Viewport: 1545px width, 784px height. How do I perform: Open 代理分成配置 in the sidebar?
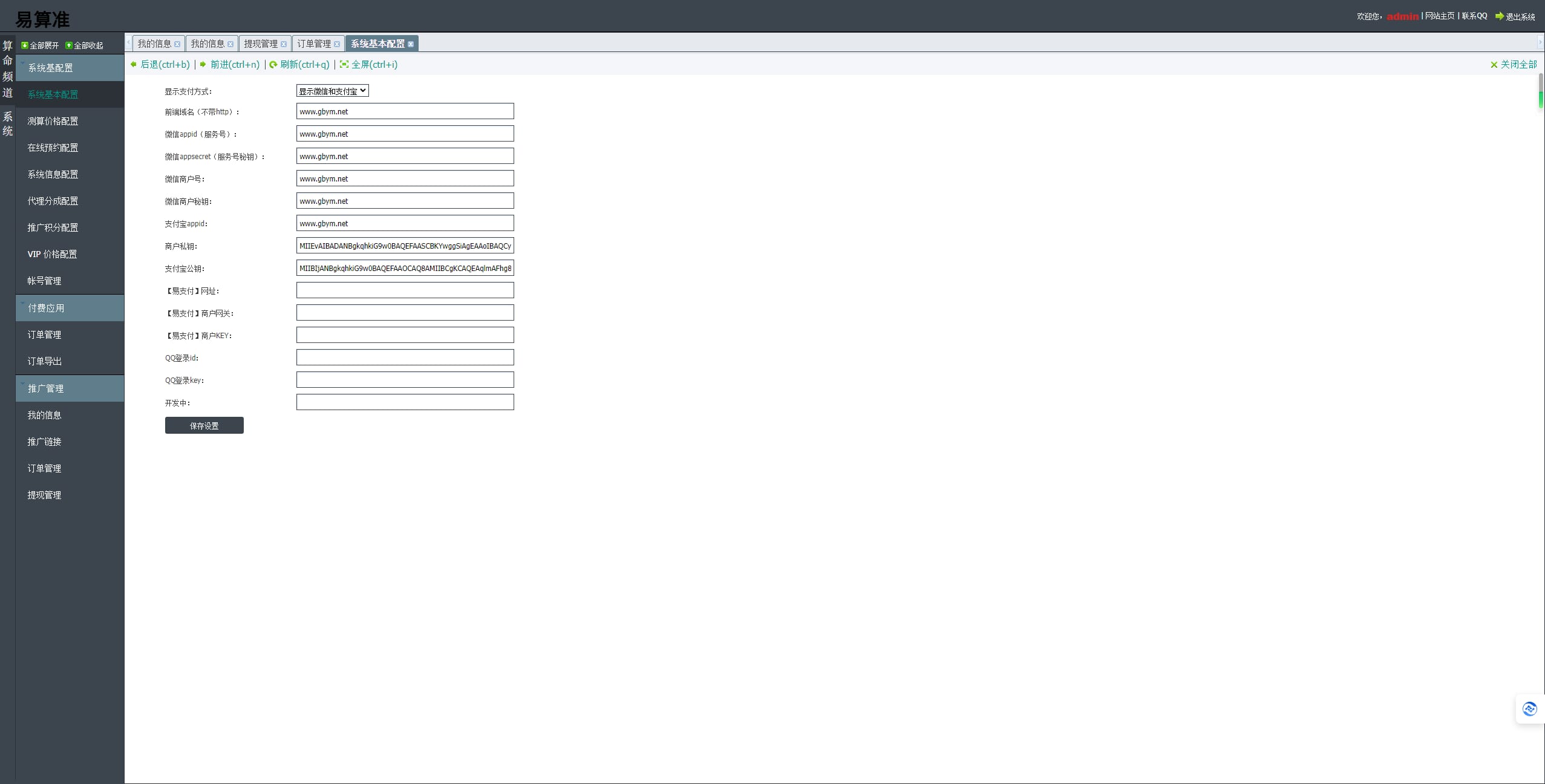pyautogui.click(x=70, y=201)
